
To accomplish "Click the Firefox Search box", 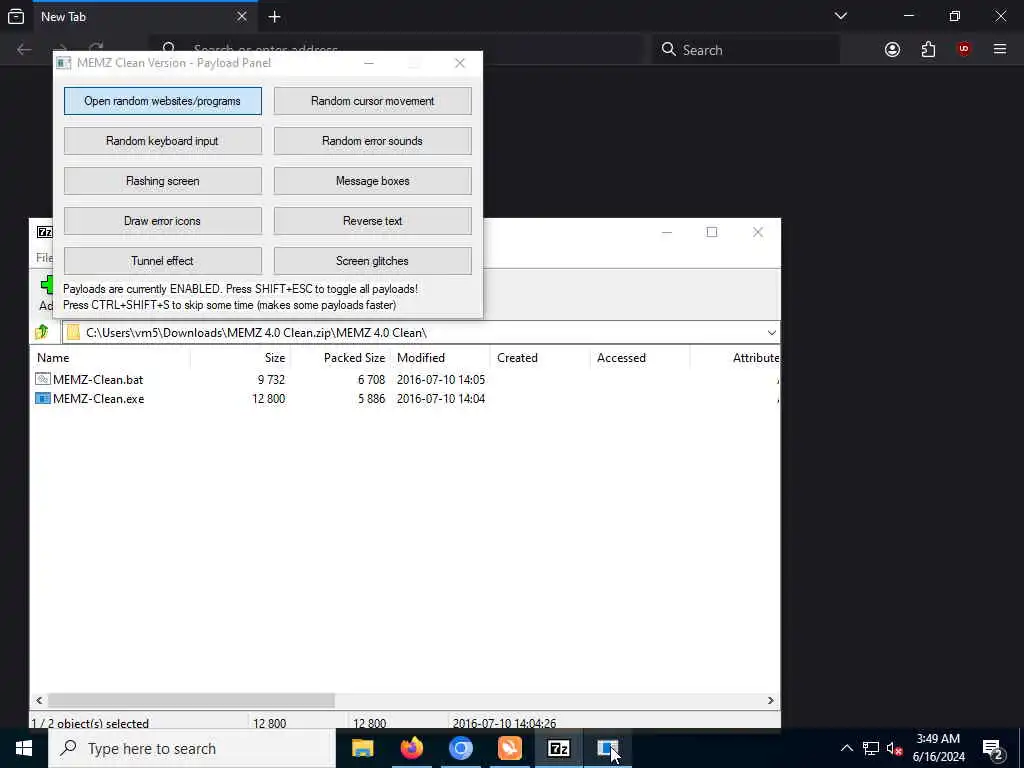I will 746,50.
